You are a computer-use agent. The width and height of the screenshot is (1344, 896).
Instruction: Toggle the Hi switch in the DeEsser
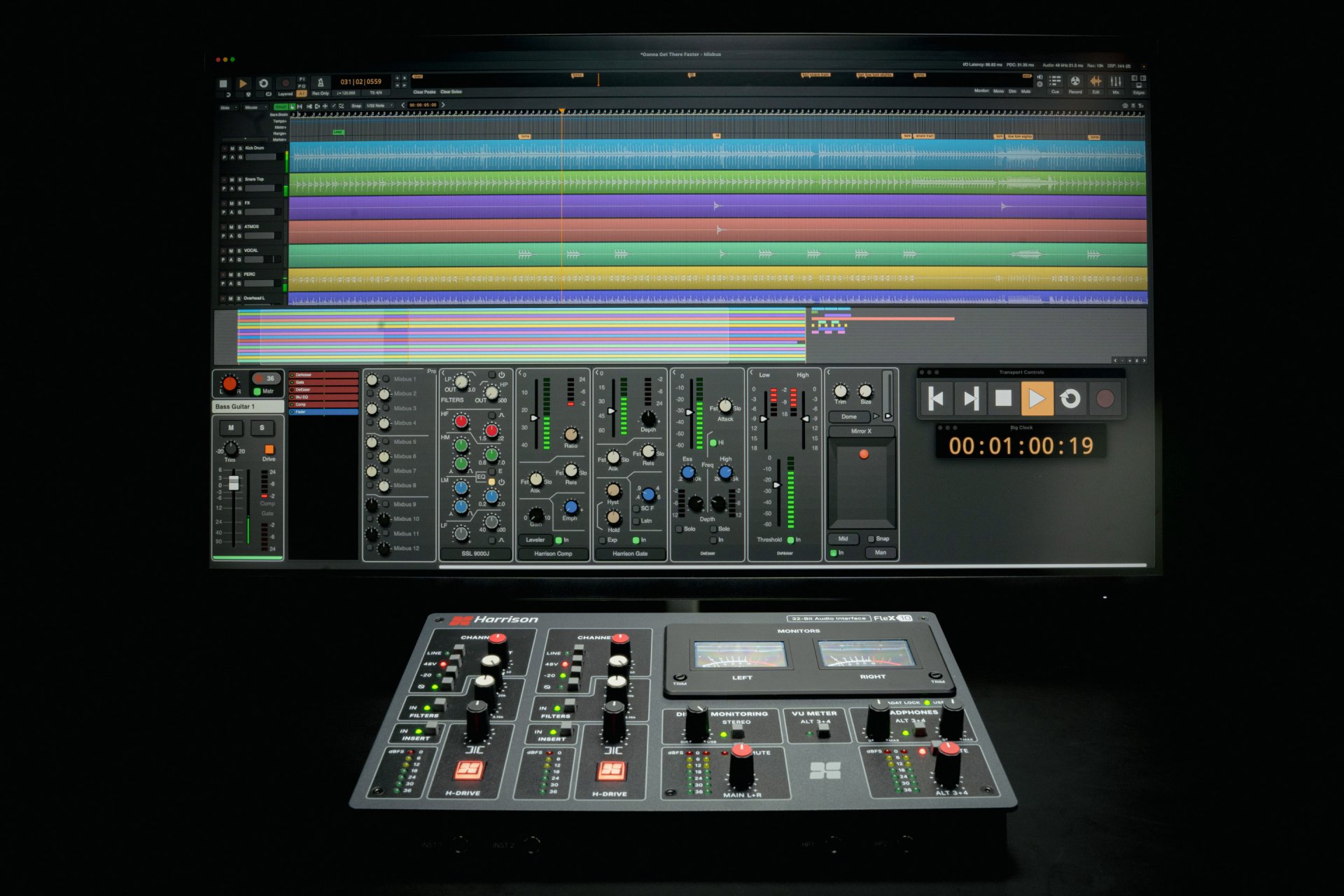[x=713, y=443]
